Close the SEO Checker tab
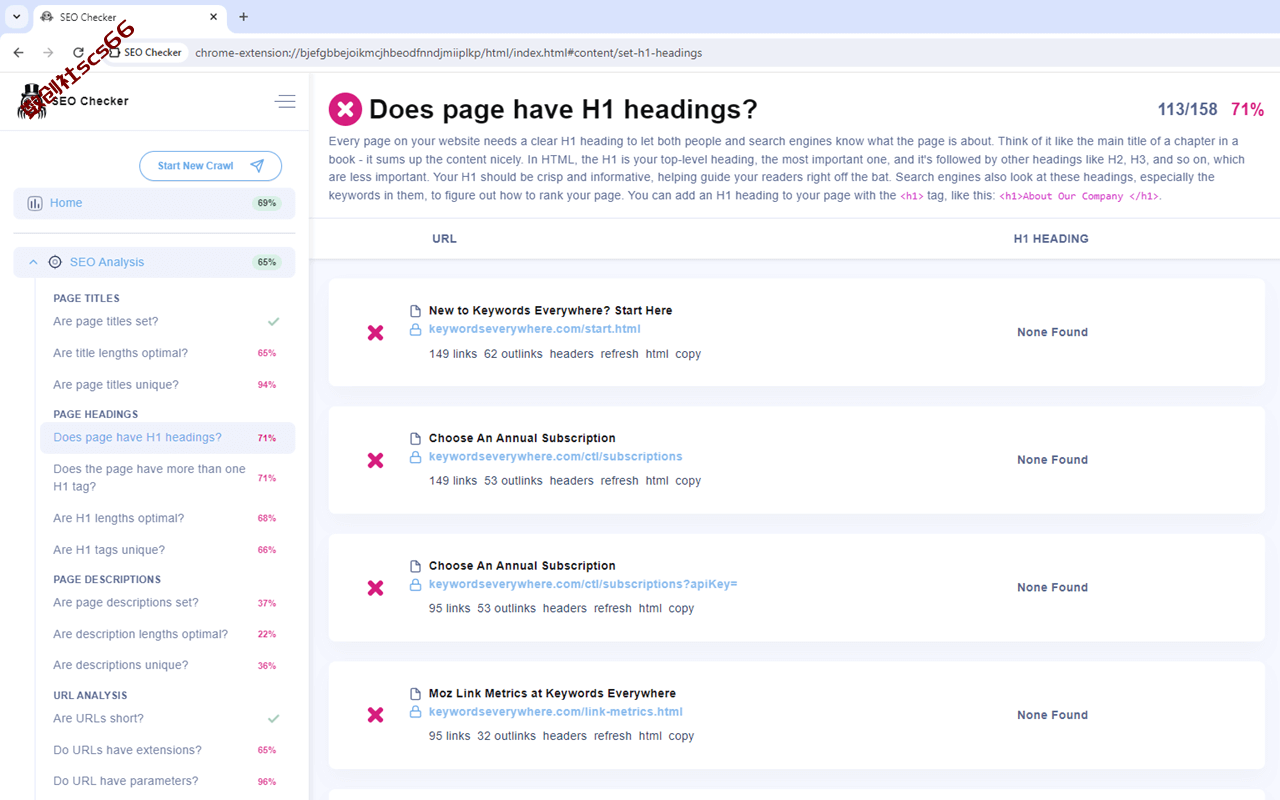The width and height of the screenshot is (1280, 800). click(x=214, y=17)
